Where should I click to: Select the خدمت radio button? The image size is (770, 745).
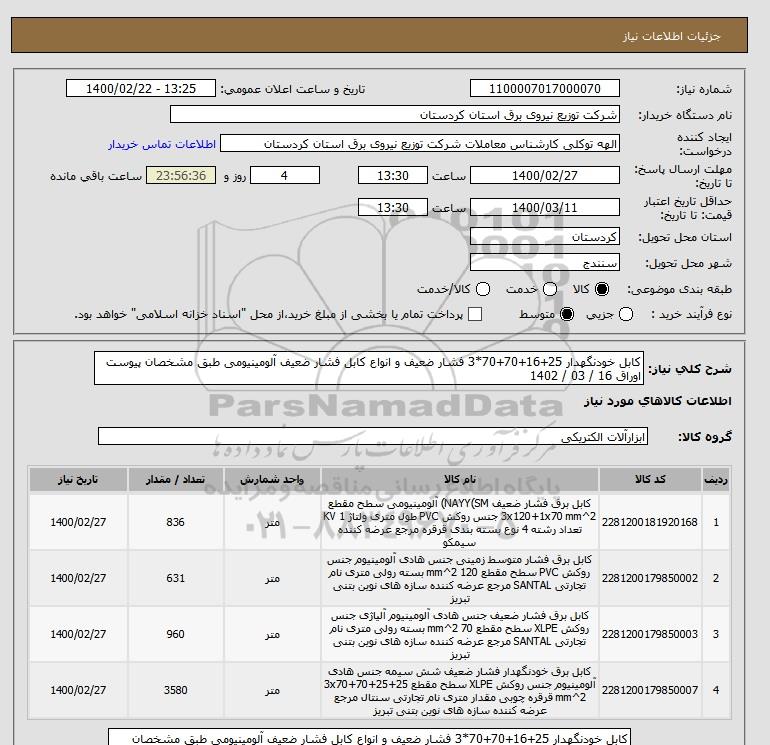coord(550,289)
